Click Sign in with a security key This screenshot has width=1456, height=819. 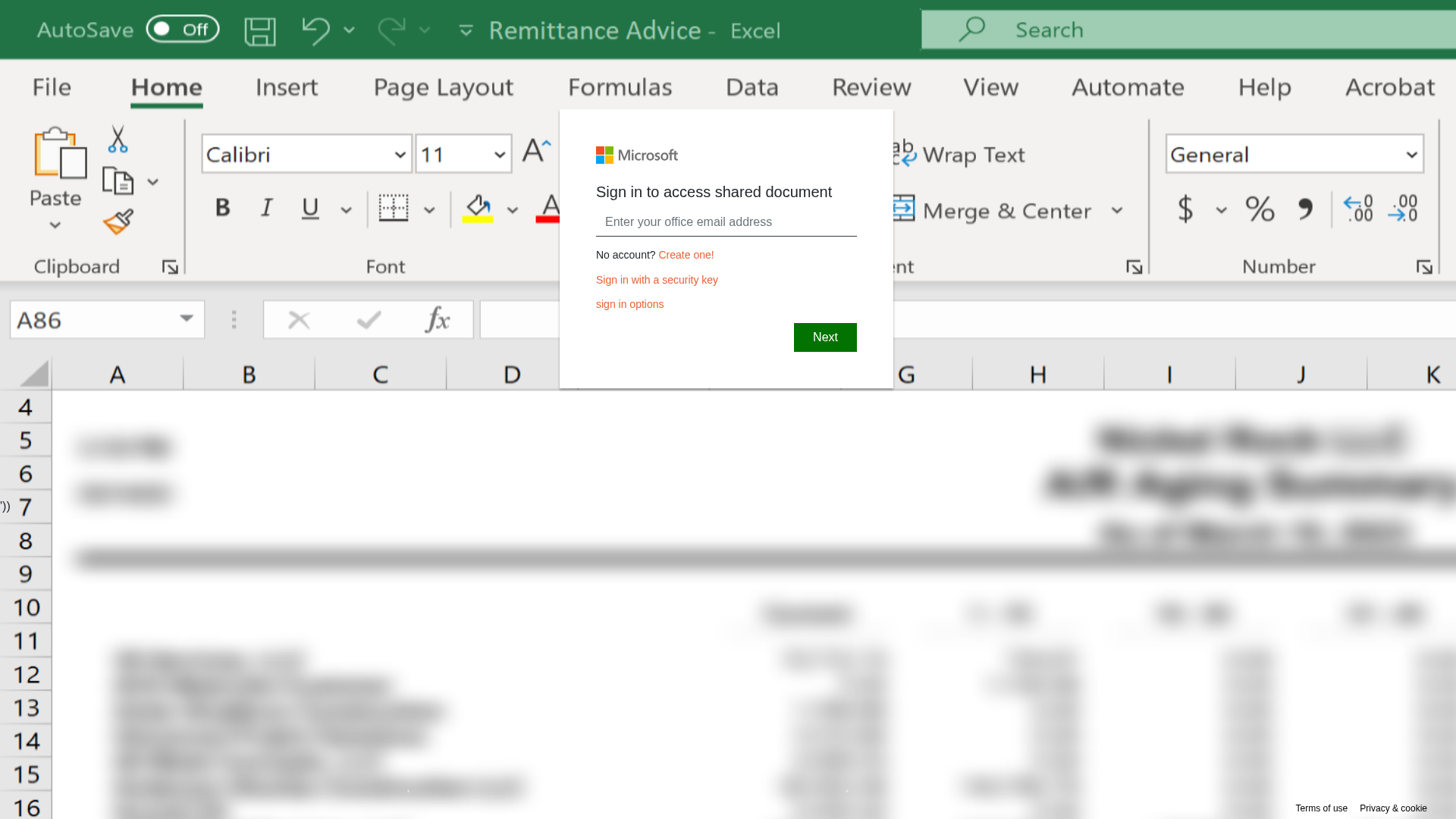click(x=657, y=280)
